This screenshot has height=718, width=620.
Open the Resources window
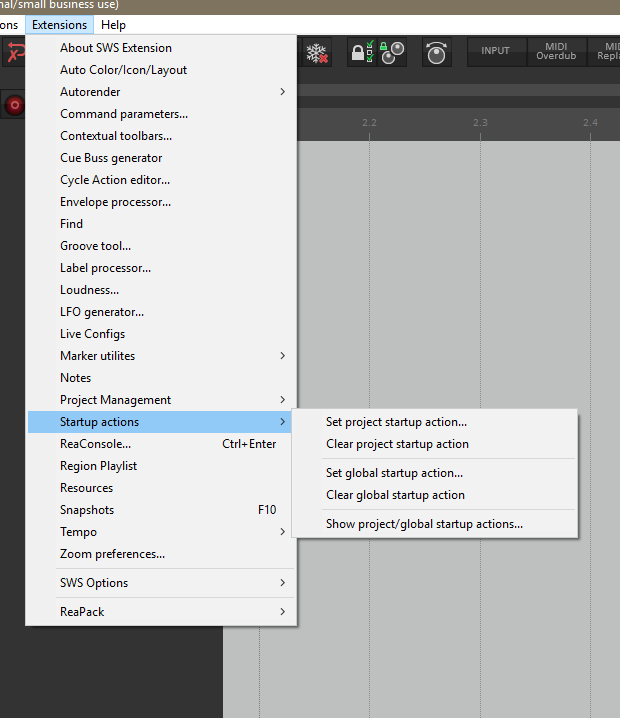(161, 488)
